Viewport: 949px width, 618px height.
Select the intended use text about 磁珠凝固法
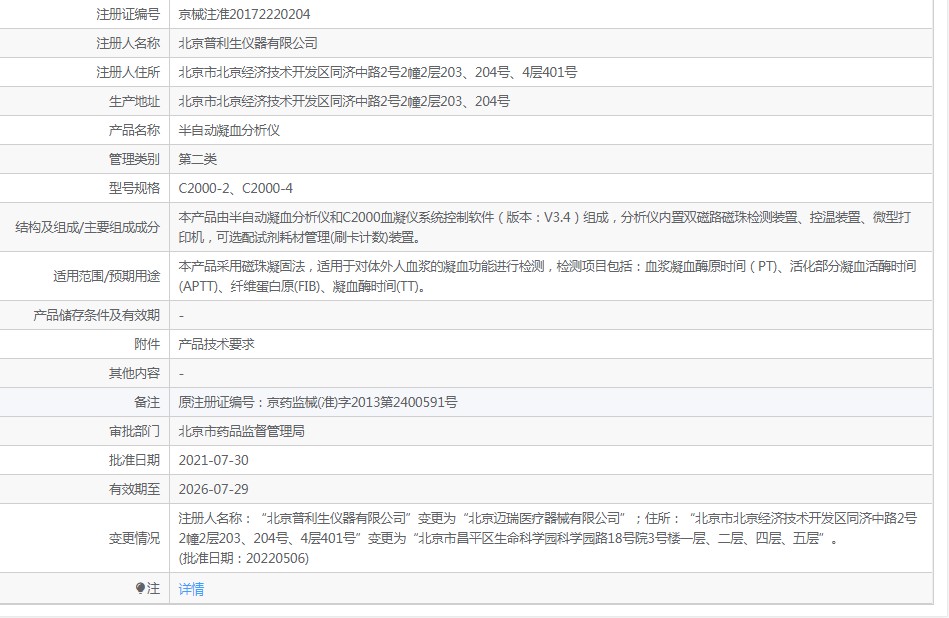click(x=548, y=276)
